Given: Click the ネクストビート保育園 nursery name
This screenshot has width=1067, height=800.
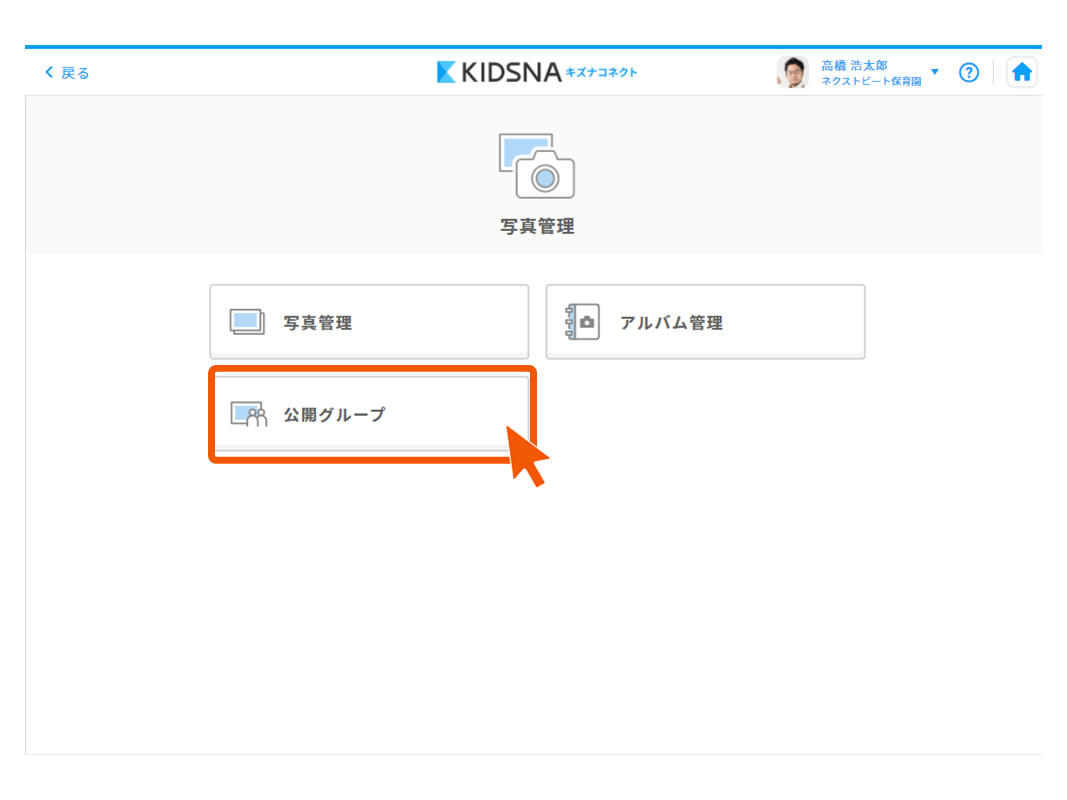Looking at the screenshot, I should coord(871,81).
